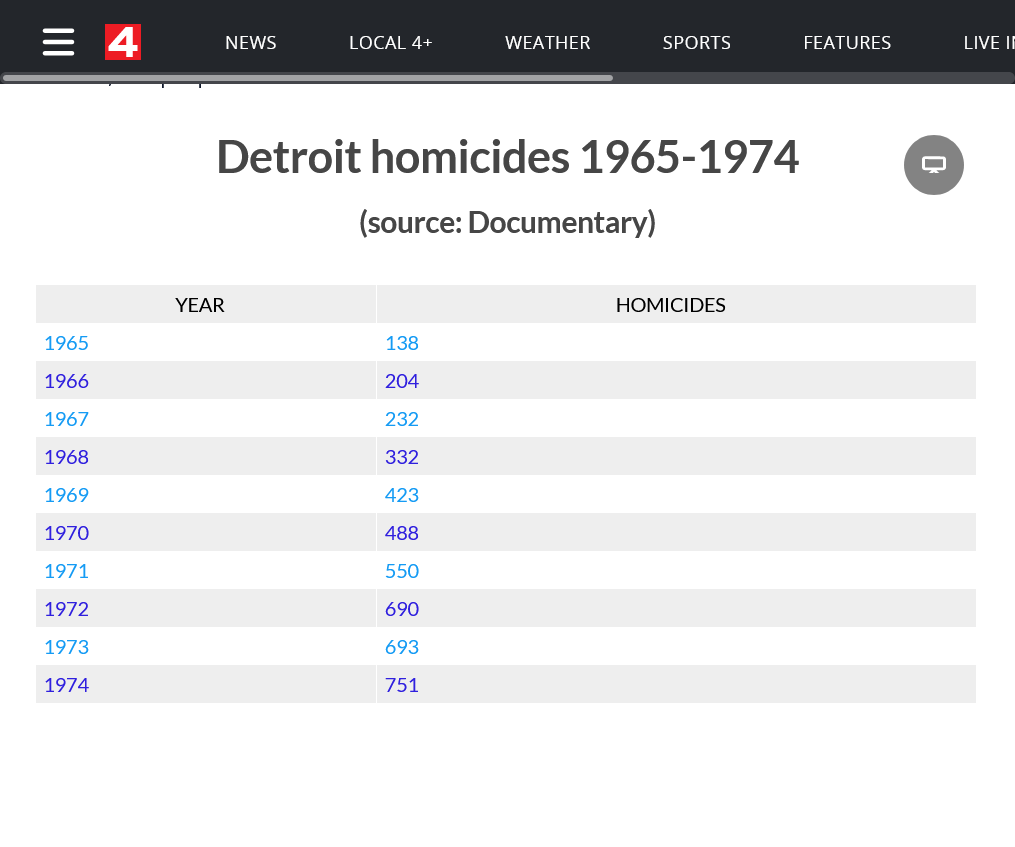Open the hamburger navigation menu

58,42
